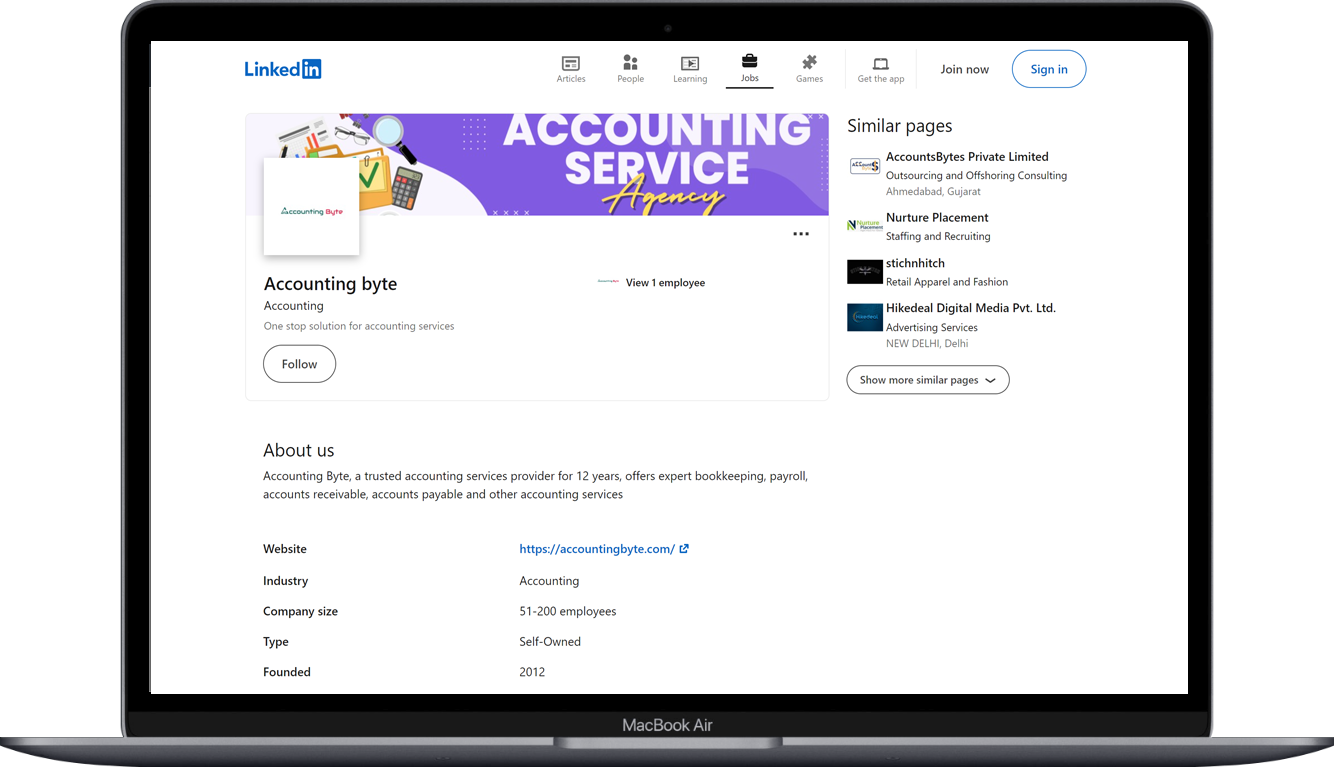Click the Get the app laptop icon
1334x767 pixels.
pos(880,63)
